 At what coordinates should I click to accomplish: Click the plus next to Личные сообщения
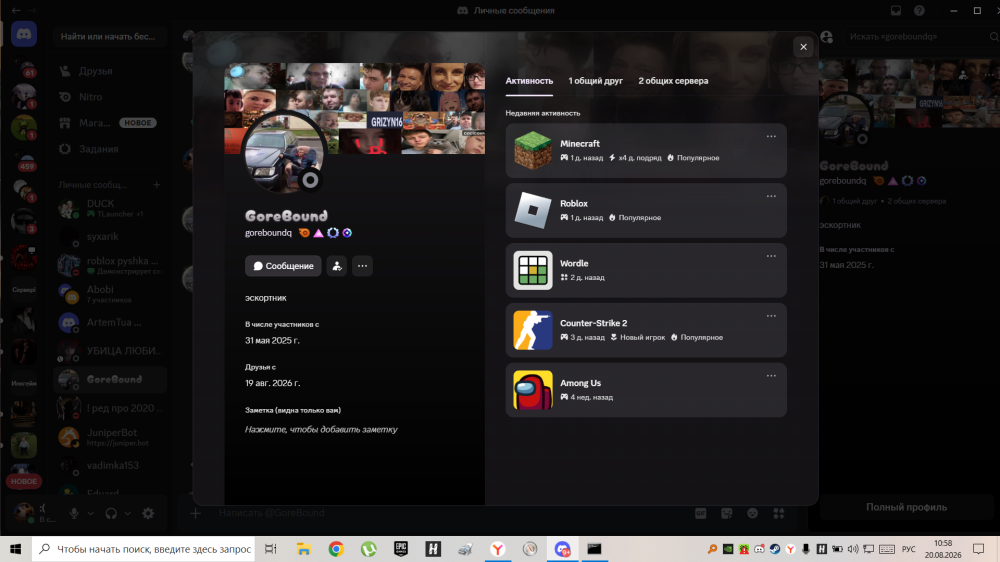tap(156, 185)
